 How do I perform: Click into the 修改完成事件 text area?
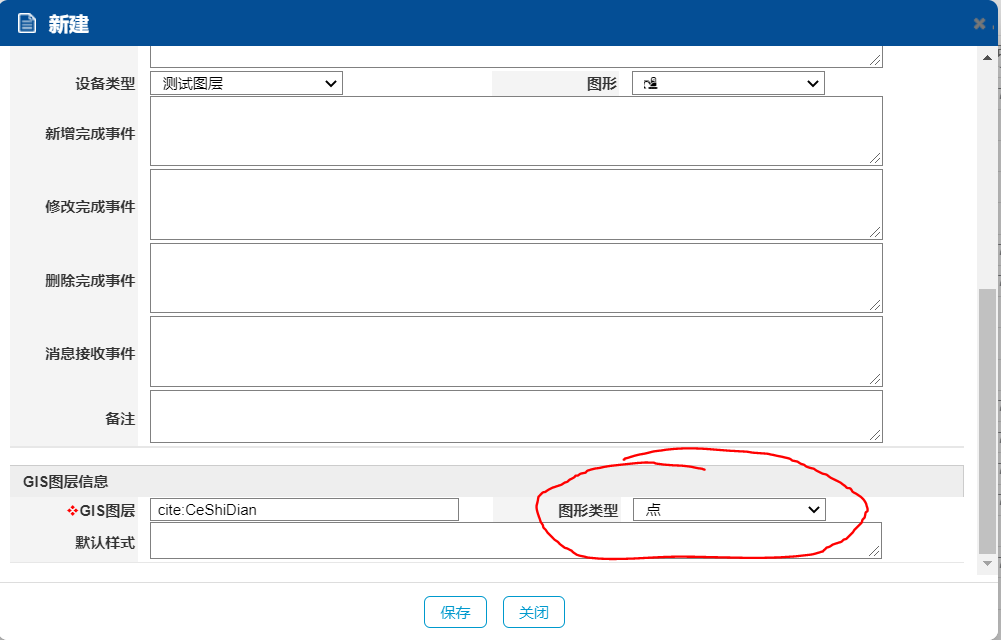click(x=516, y=205)
